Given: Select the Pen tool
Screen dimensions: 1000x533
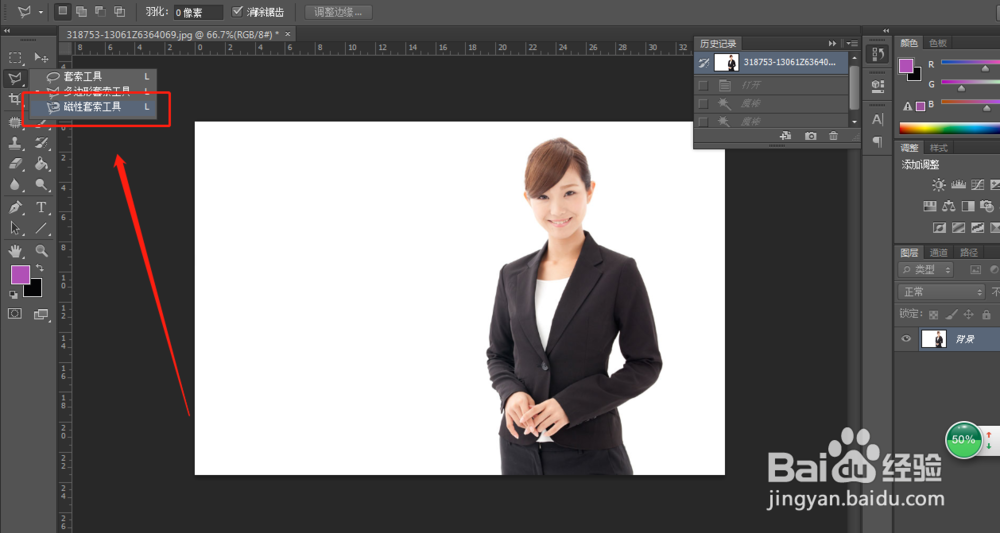Looking at the screenshot, I should [15, 207].
